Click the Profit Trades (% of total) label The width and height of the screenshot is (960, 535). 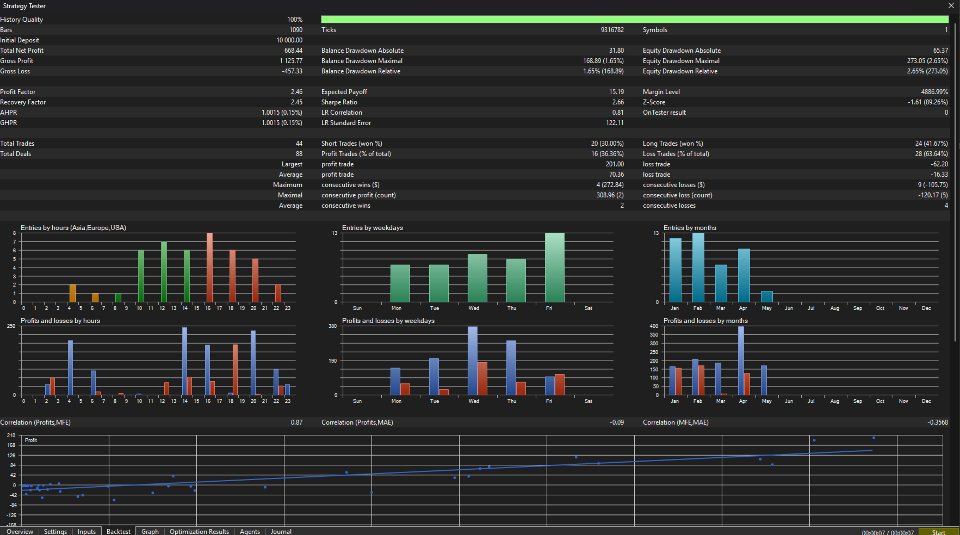[356, 154]
